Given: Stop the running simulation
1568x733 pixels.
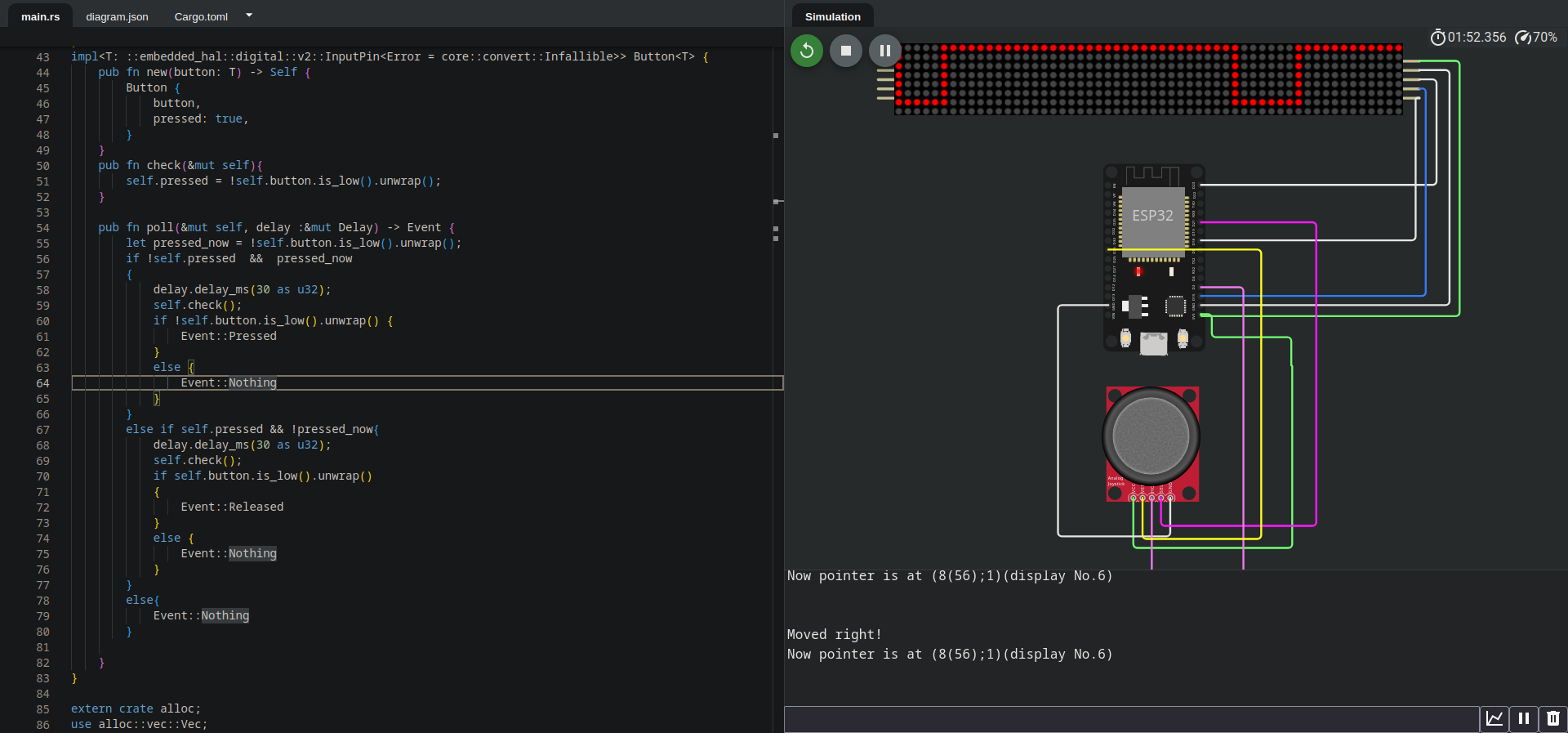Looking at the screenshot, I should 845,51.
